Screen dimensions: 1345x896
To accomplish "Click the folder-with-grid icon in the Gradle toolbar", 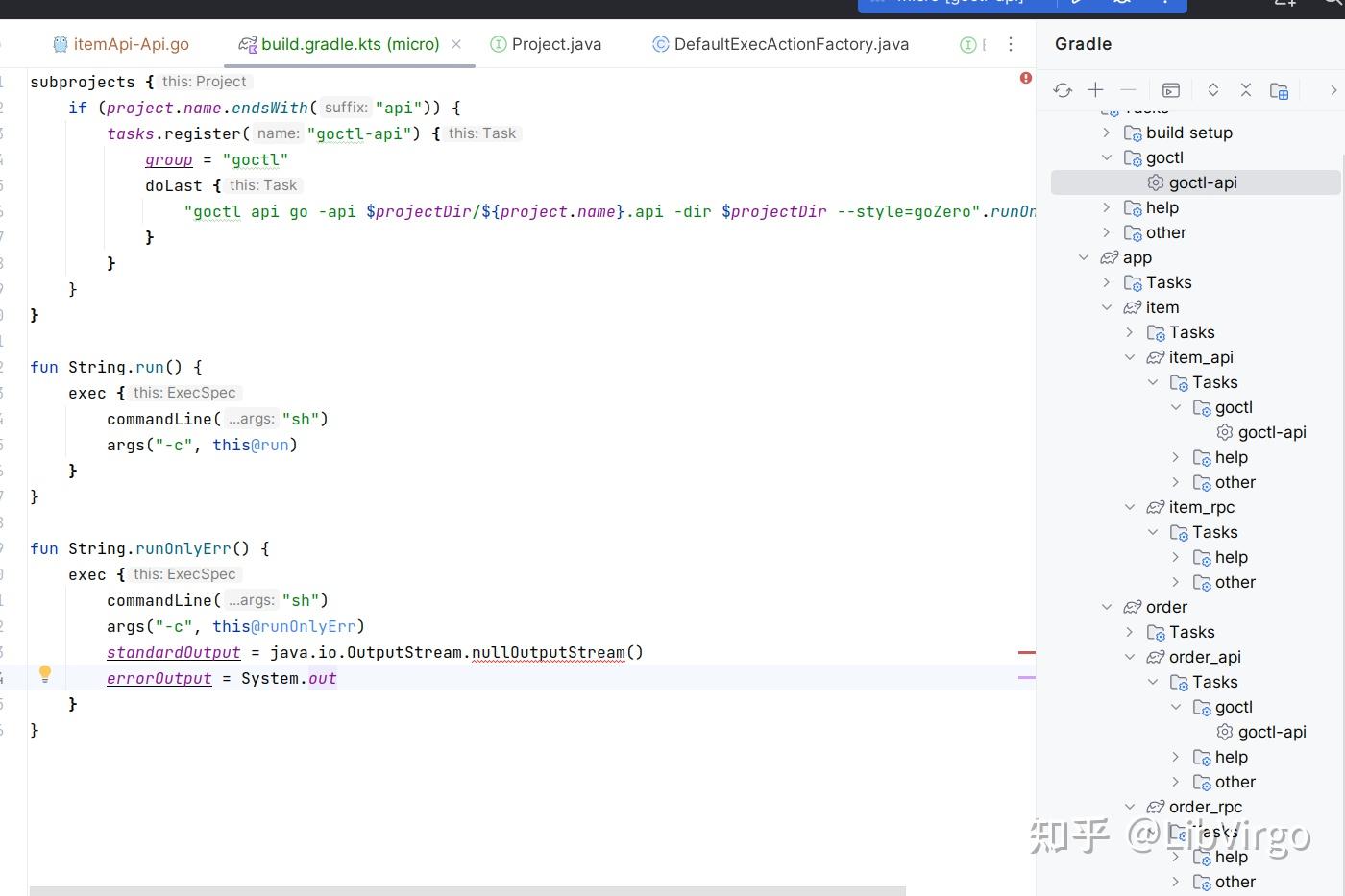I will [x=1279, y=90].
